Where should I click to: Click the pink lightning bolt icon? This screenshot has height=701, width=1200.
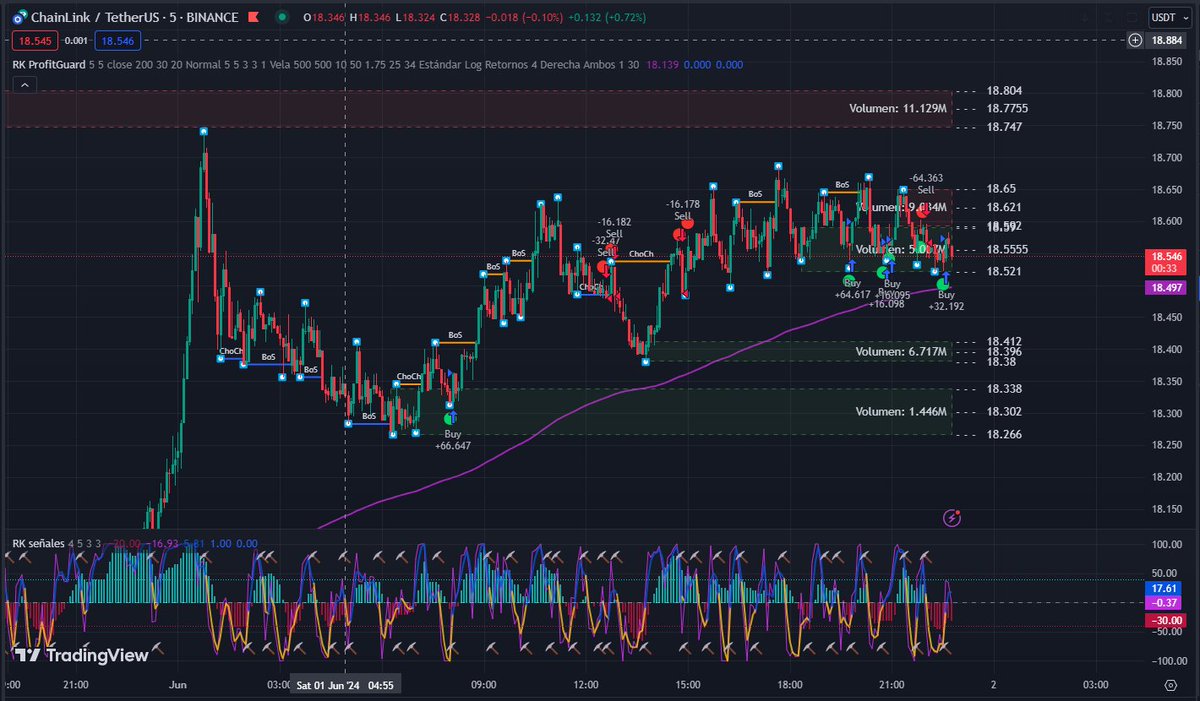click(952, 518)
